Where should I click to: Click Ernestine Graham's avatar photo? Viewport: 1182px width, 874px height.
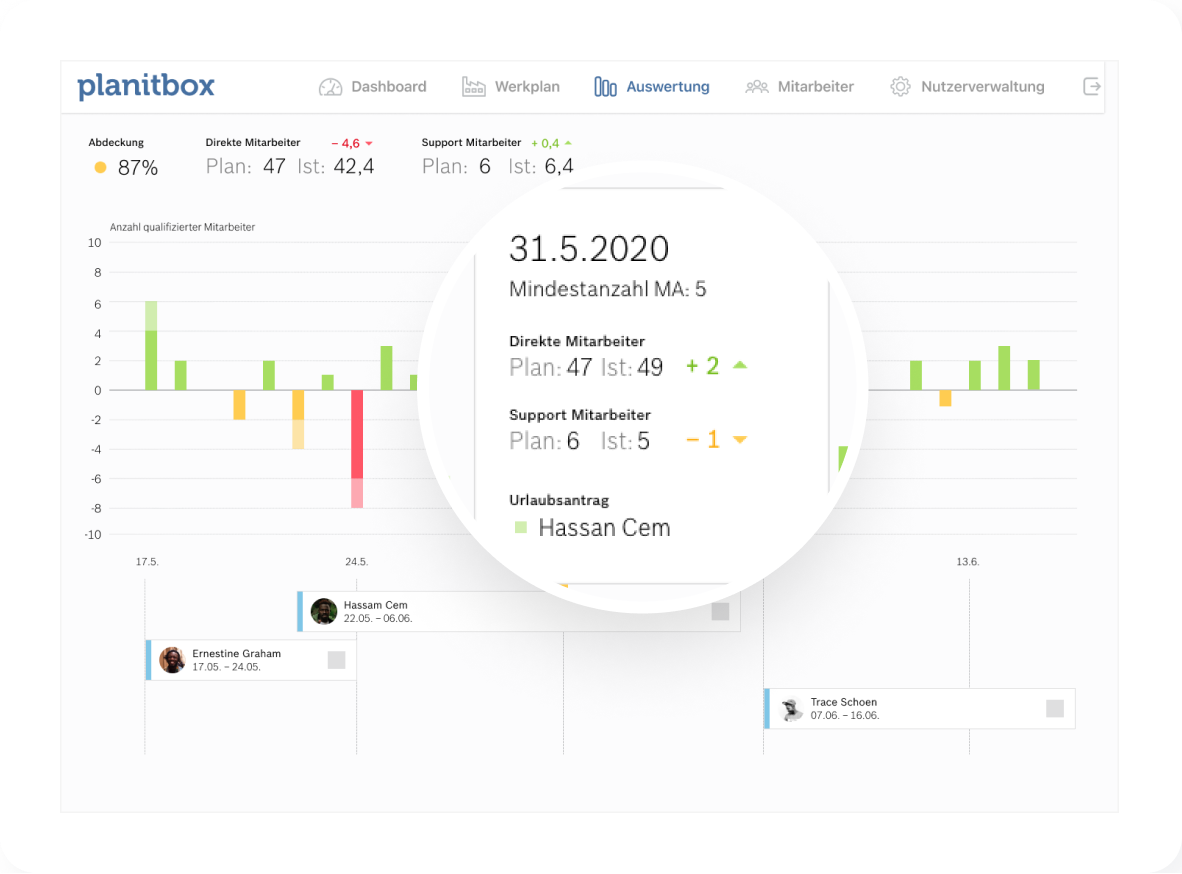point(173,660)
